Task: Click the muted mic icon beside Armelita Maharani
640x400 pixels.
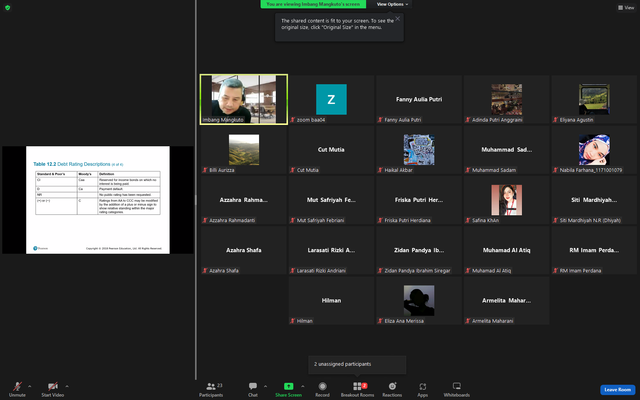Action: [468, 321]
